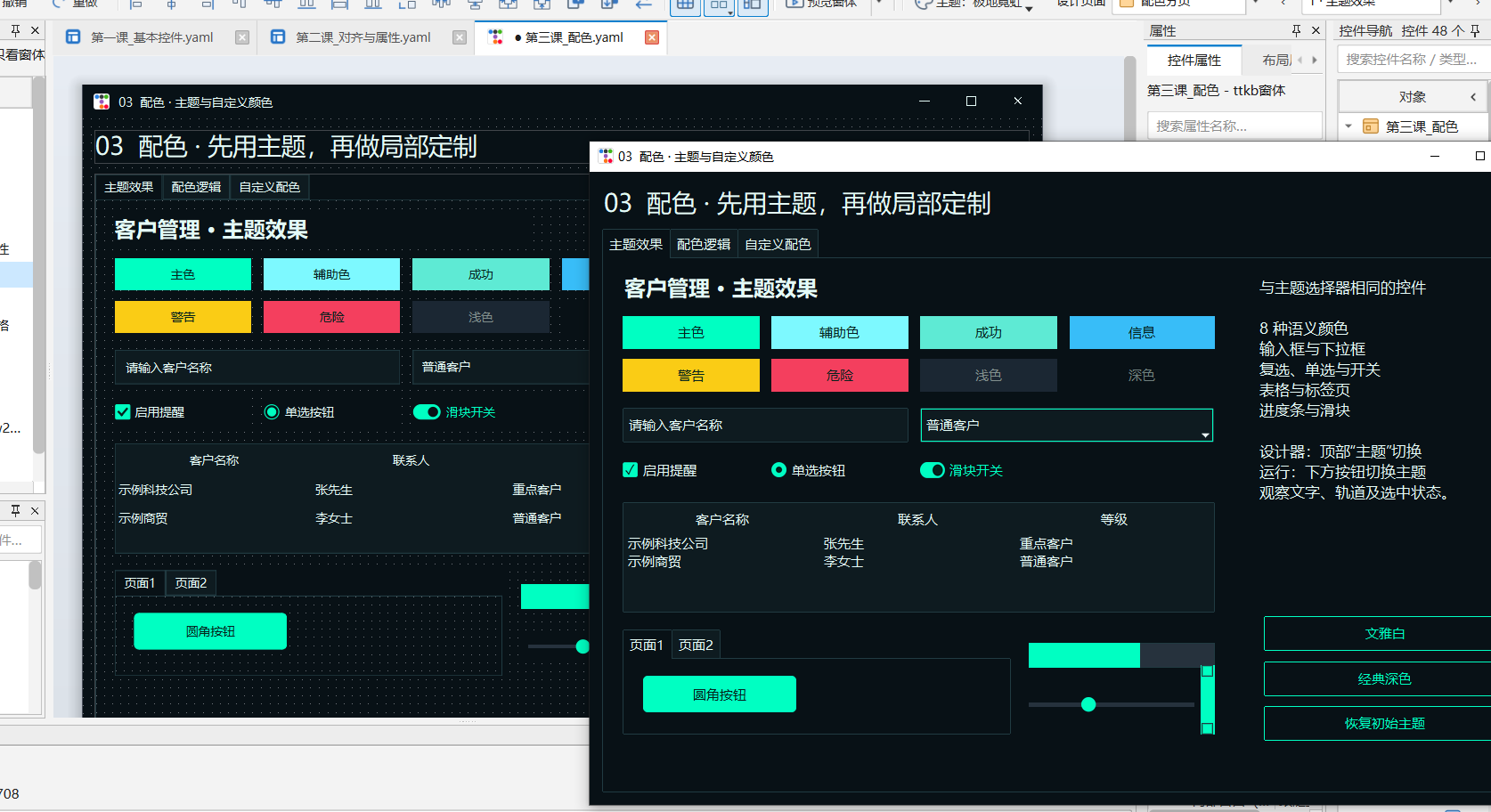Screen dimensions: 1491x812
Task: Open 自定义配色 tab in design canvas
Action: pos(269,187)
